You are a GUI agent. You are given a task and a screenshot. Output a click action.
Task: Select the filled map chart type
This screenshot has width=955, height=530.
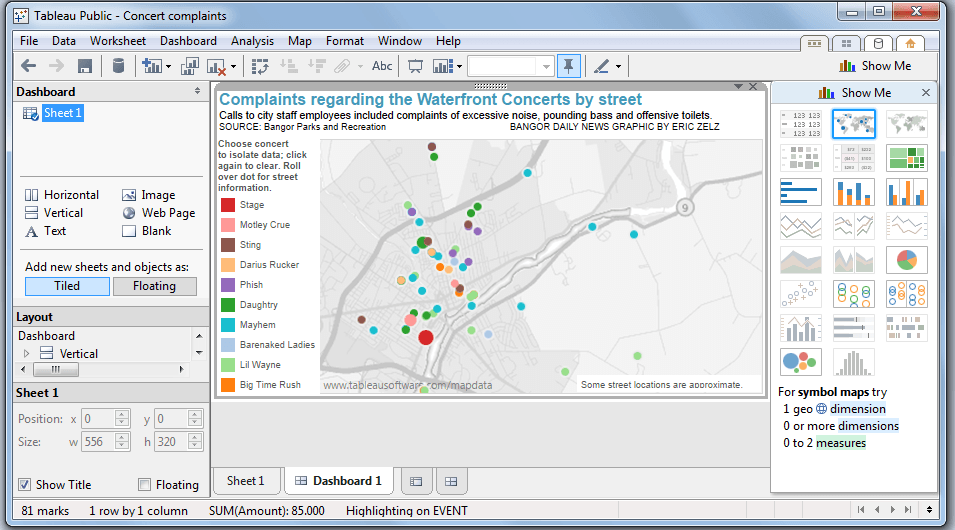(907, 124)
